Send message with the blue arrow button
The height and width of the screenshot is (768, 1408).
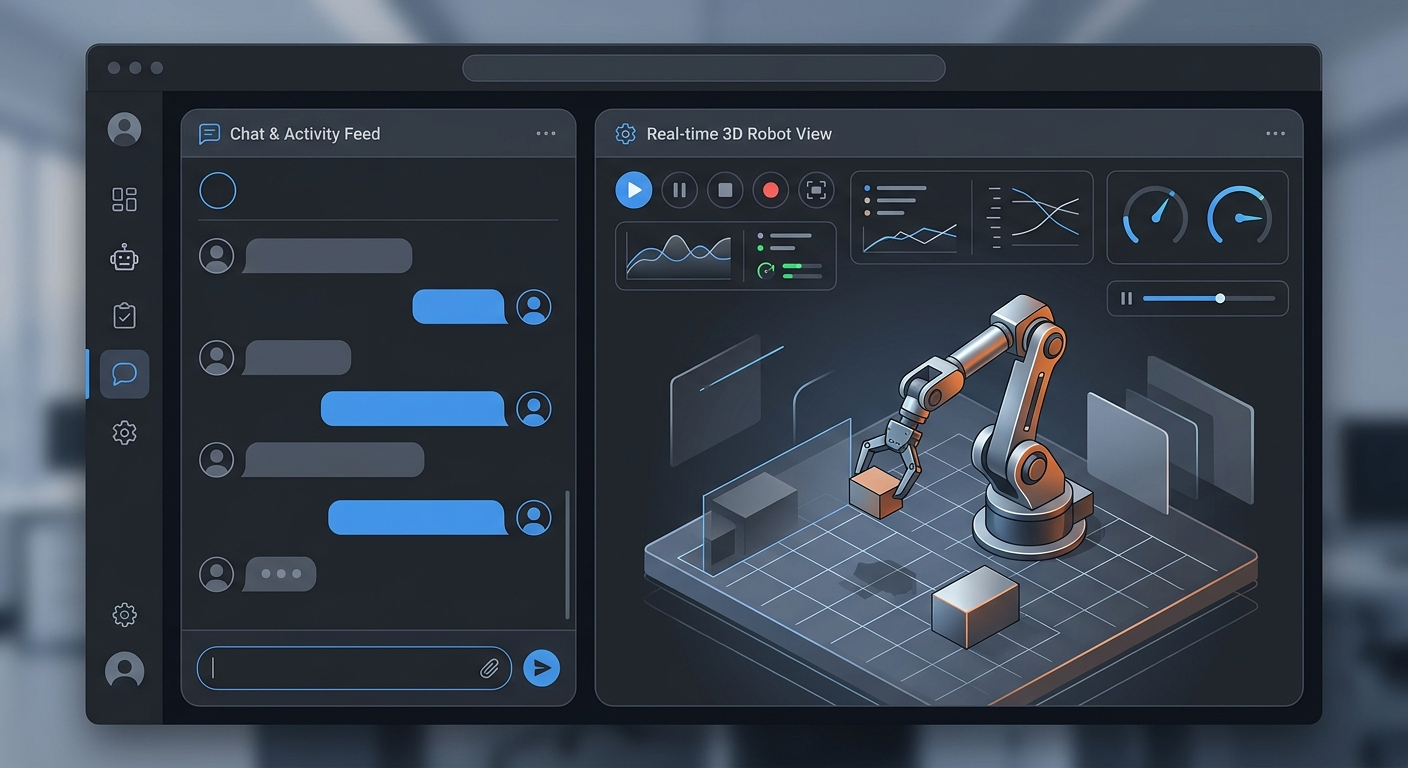542,668
